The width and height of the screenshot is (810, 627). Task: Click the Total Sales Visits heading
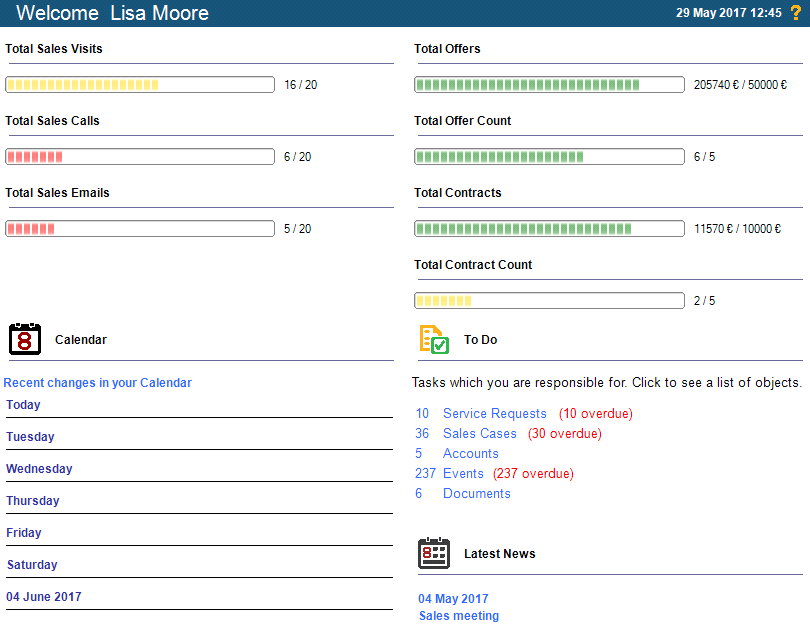click(x=54, y=49)
